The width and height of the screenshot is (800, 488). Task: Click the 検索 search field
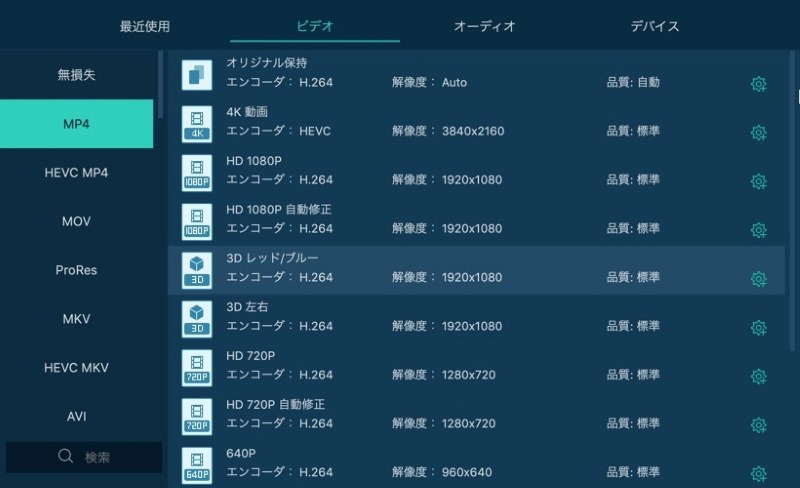coord(84,457)
